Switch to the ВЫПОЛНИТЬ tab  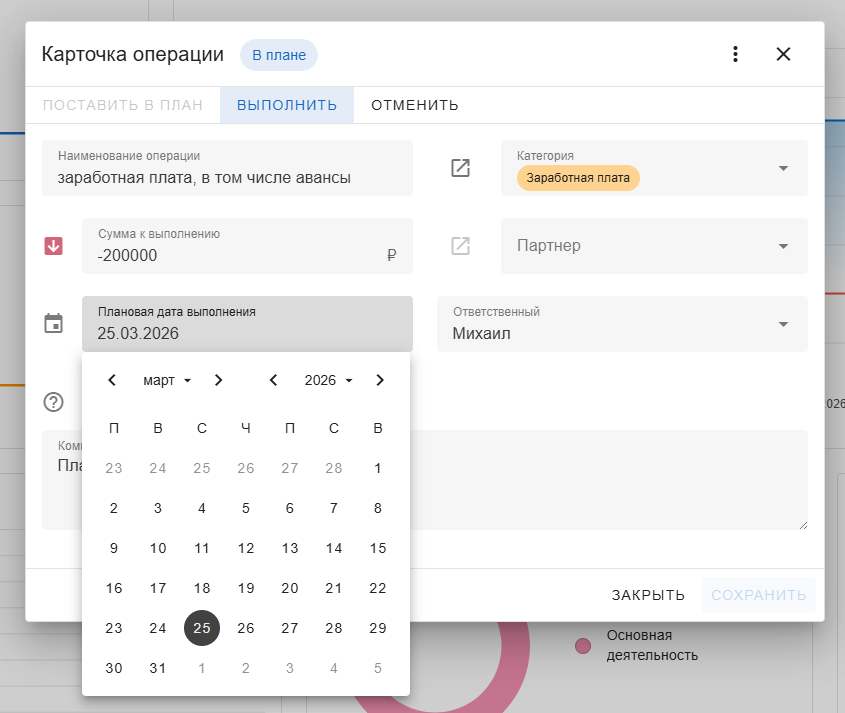(286, 105)
